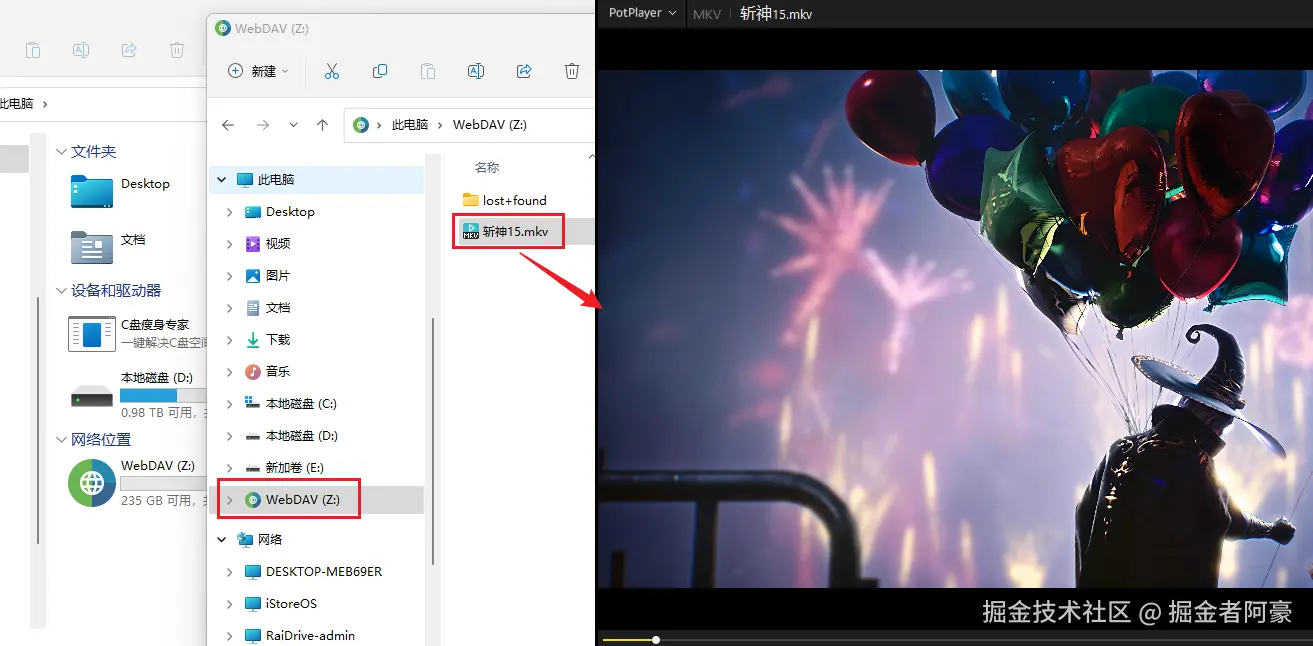Image resolution: width=1313 pixels, height=646 pixels.
Task: Select 新加卷 (E:) in navigation tree
Action: 294,468
